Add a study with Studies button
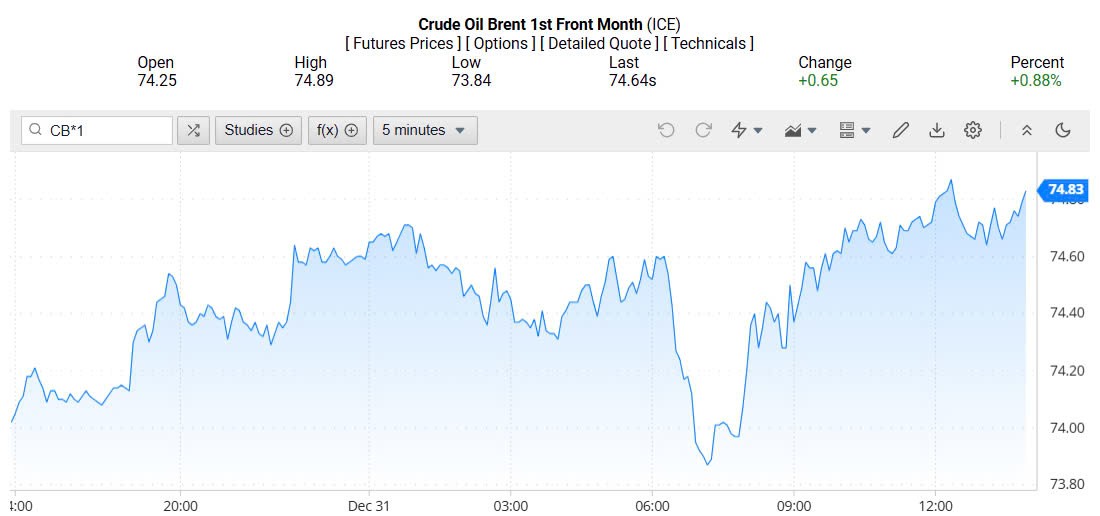The image size is (1100, 516). 258,130
